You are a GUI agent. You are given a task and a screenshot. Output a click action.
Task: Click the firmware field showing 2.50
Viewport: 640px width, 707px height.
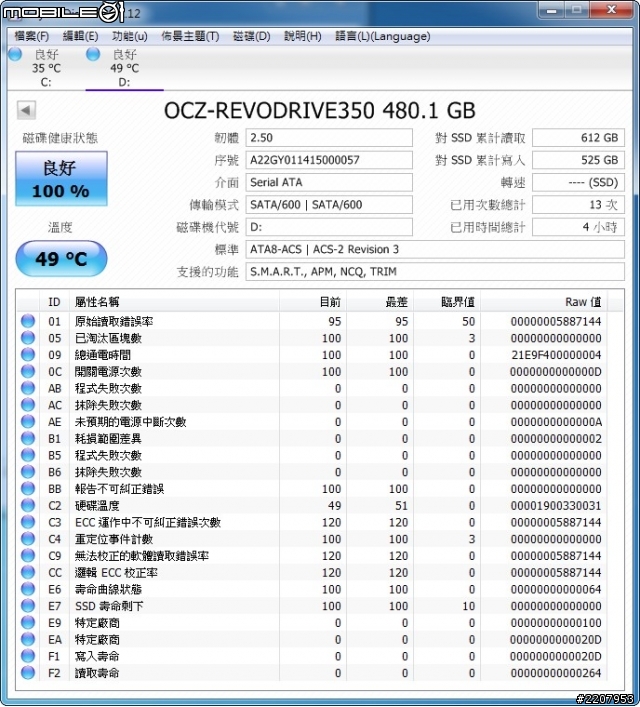point(329,138)
